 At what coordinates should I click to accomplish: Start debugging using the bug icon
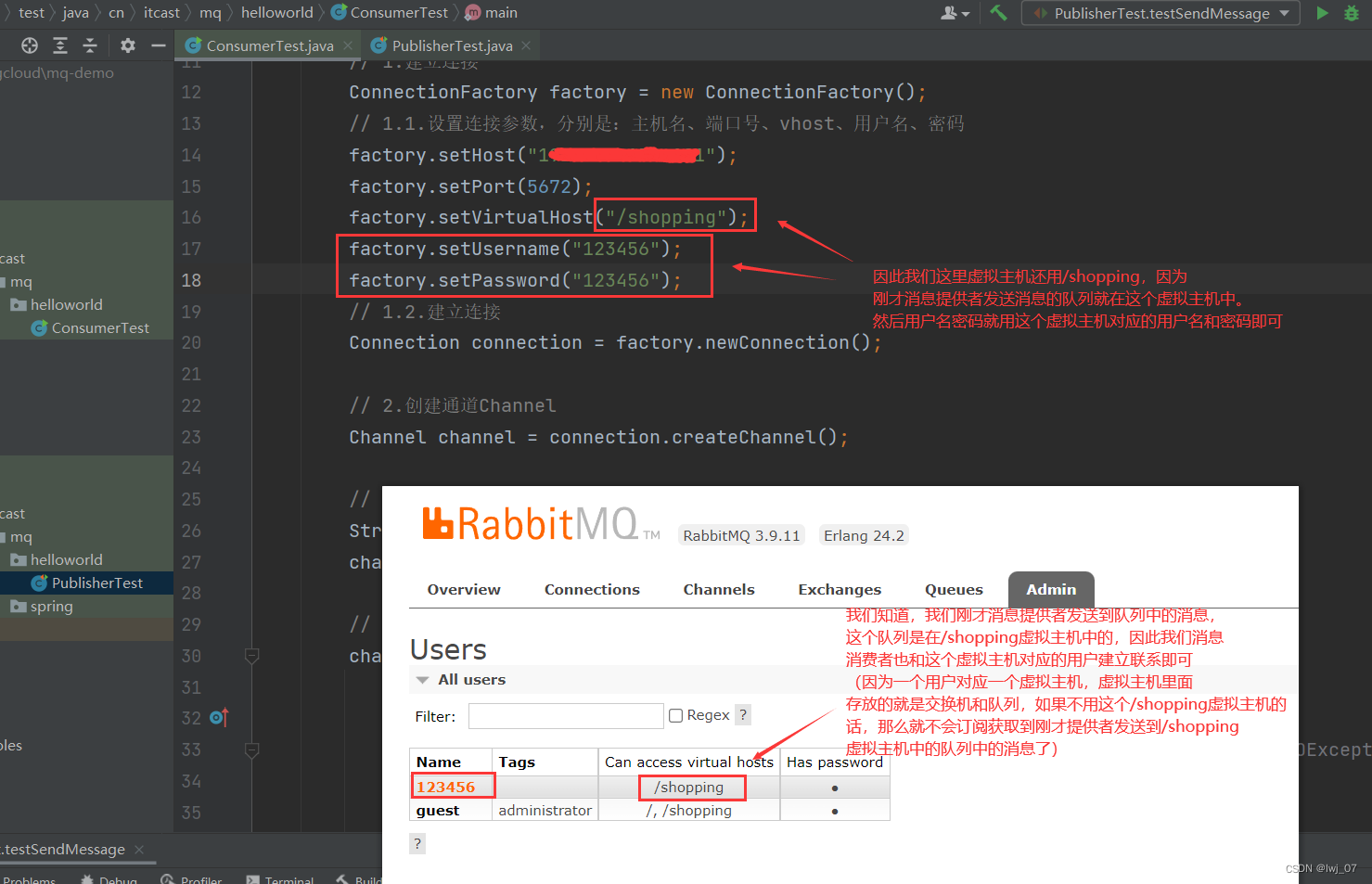(x=1351, y=13)
